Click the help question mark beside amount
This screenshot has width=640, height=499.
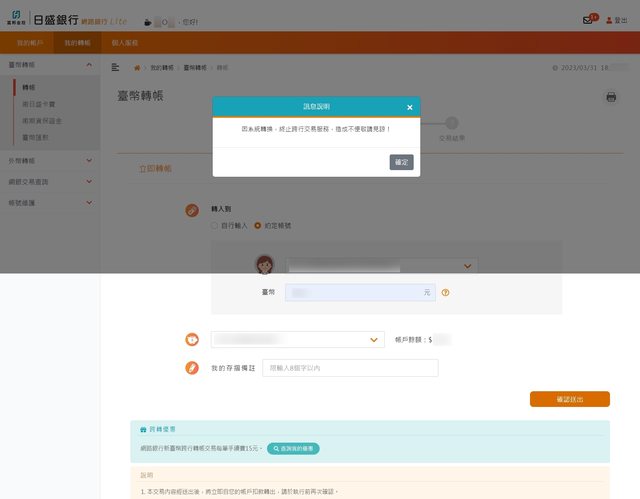point(445,293)
